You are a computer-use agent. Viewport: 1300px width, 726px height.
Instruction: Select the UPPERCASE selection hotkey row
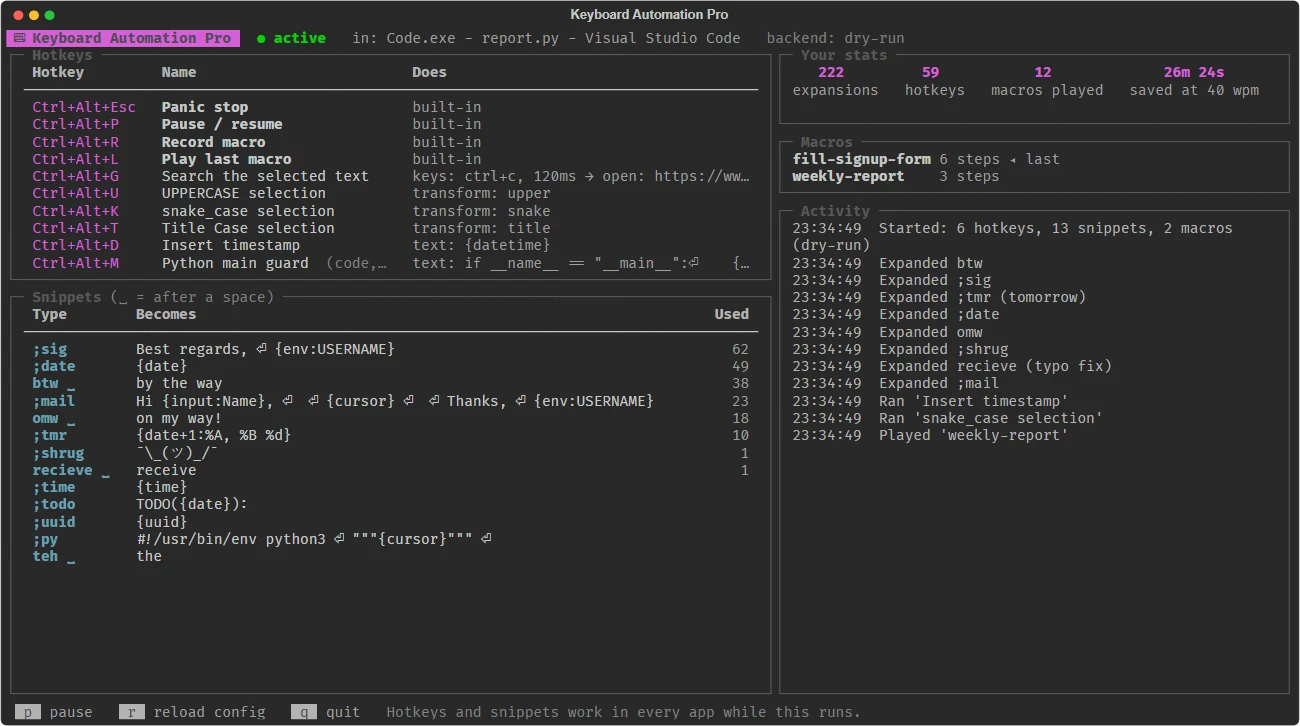391,193
